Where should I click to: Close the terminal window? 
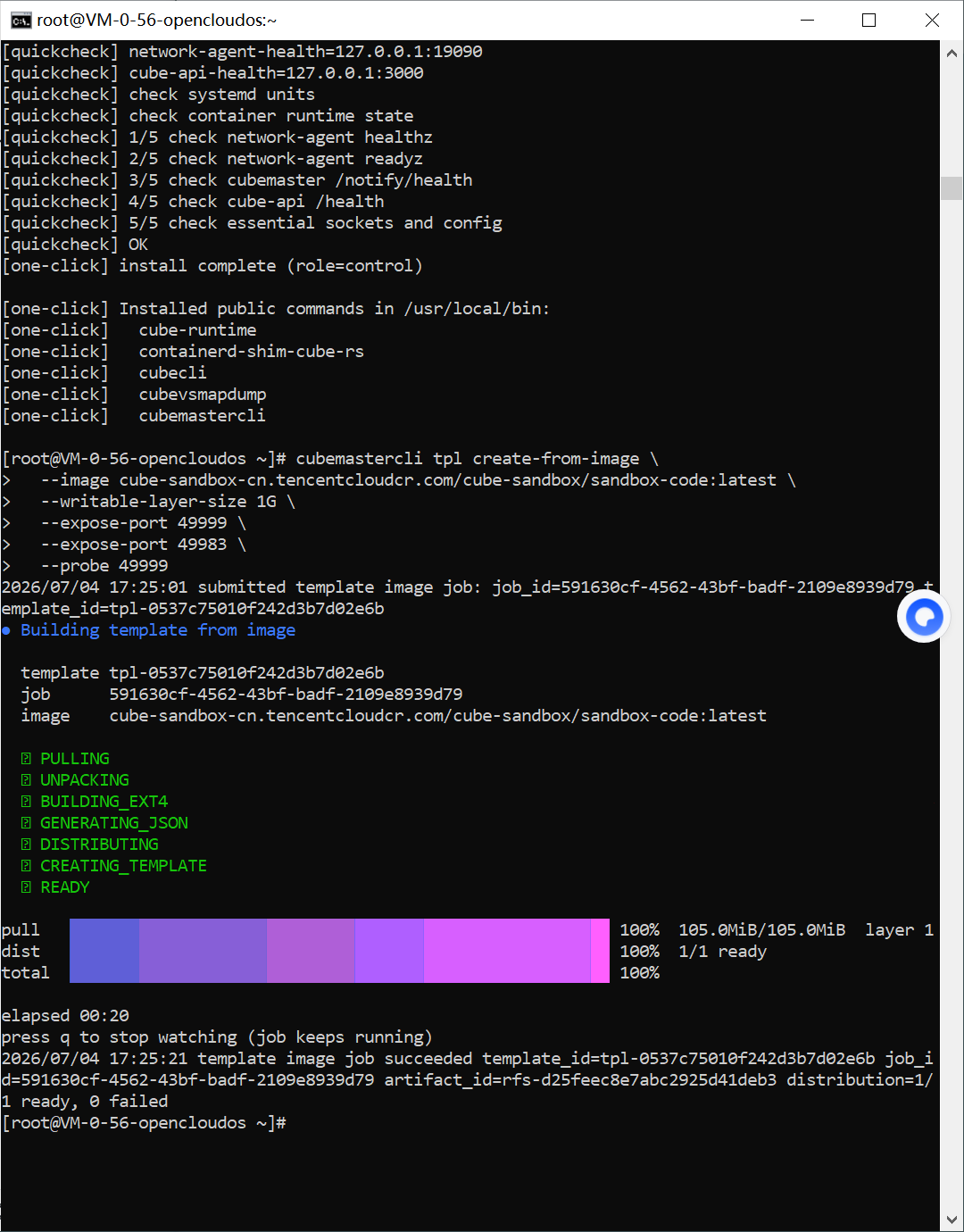932,20
